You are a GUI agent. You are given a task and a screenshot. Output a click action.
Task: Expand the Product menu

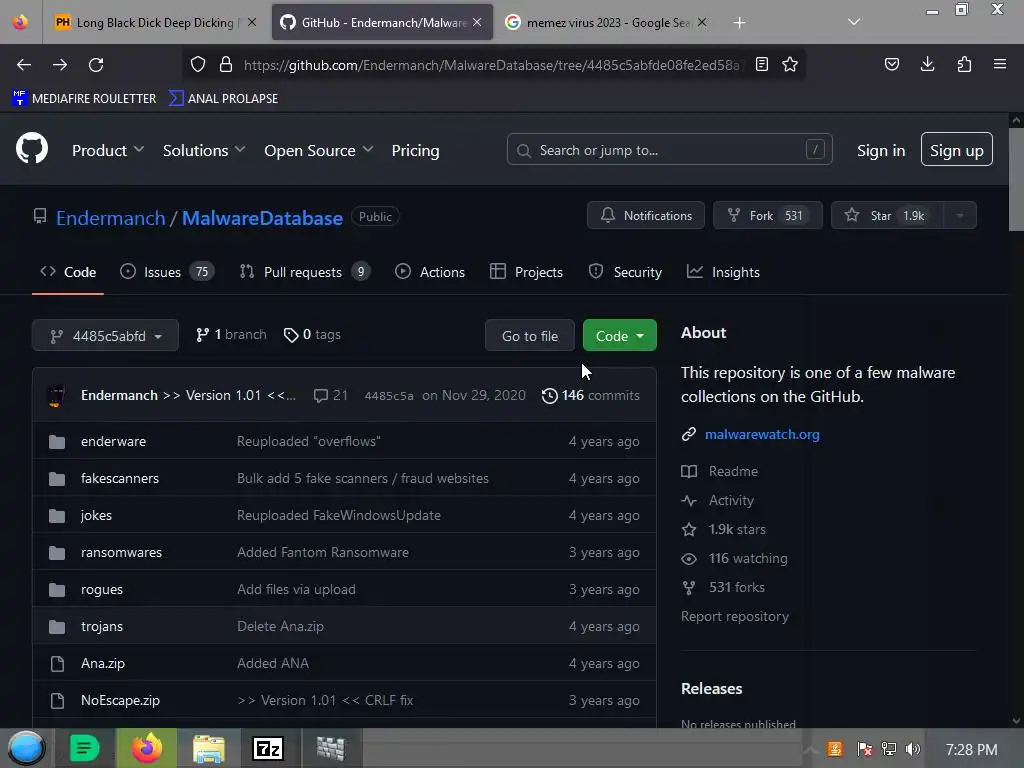pyautogui.click(x=108, y=150)
